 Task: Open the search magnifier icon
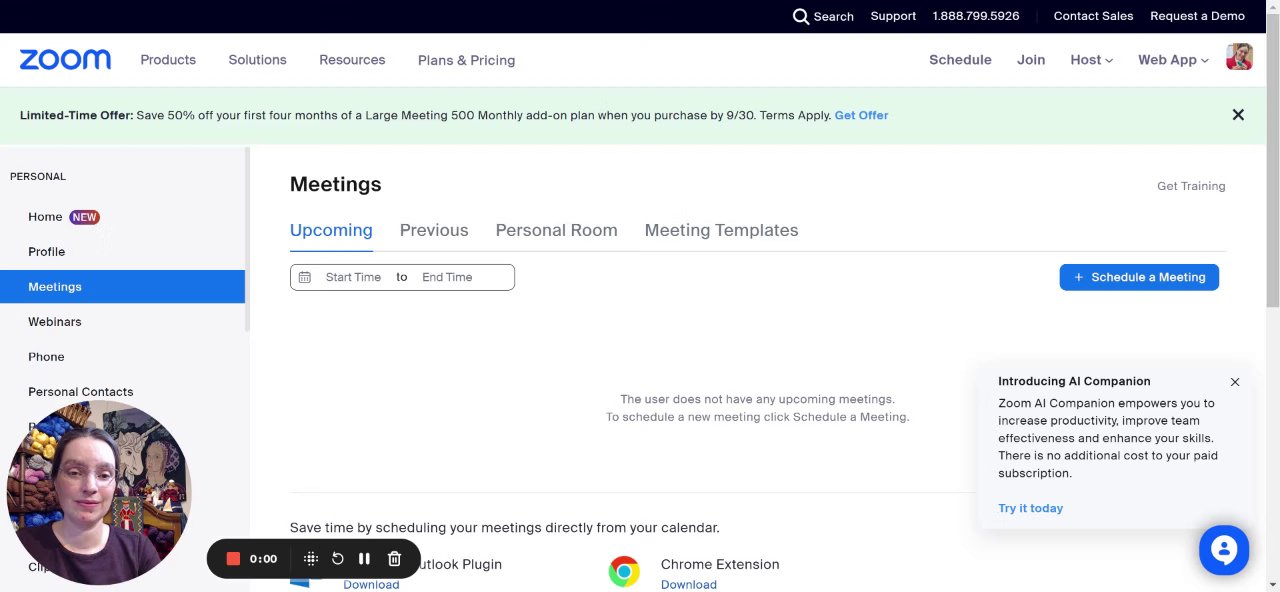click(801, 16)
